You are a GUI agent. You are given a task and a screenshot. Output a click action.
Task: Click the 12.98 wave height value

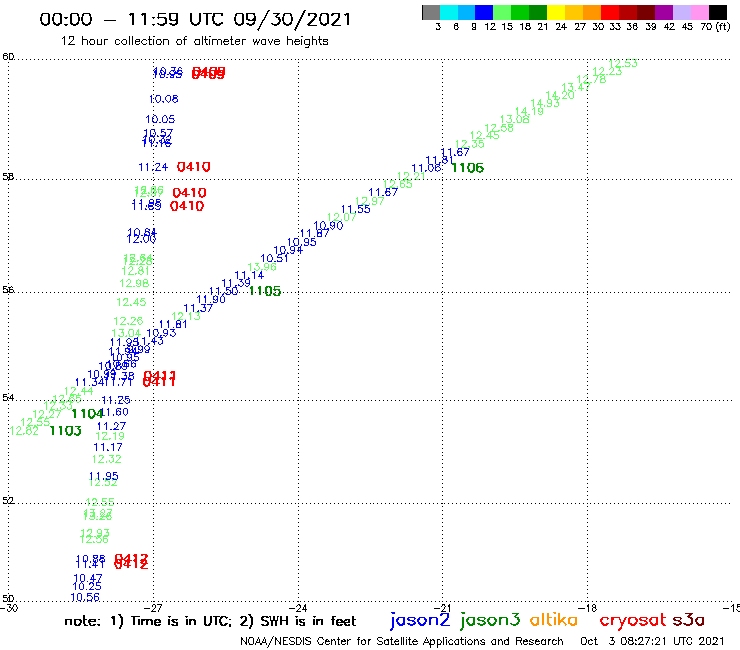point(134,283)
